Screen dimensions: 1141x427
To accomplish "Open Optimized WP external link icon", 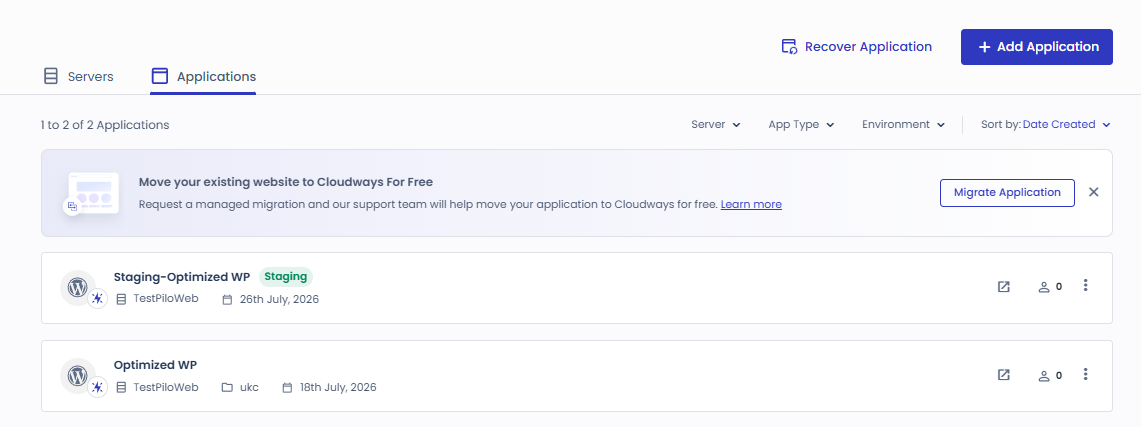I will (x=1003, y=375).
